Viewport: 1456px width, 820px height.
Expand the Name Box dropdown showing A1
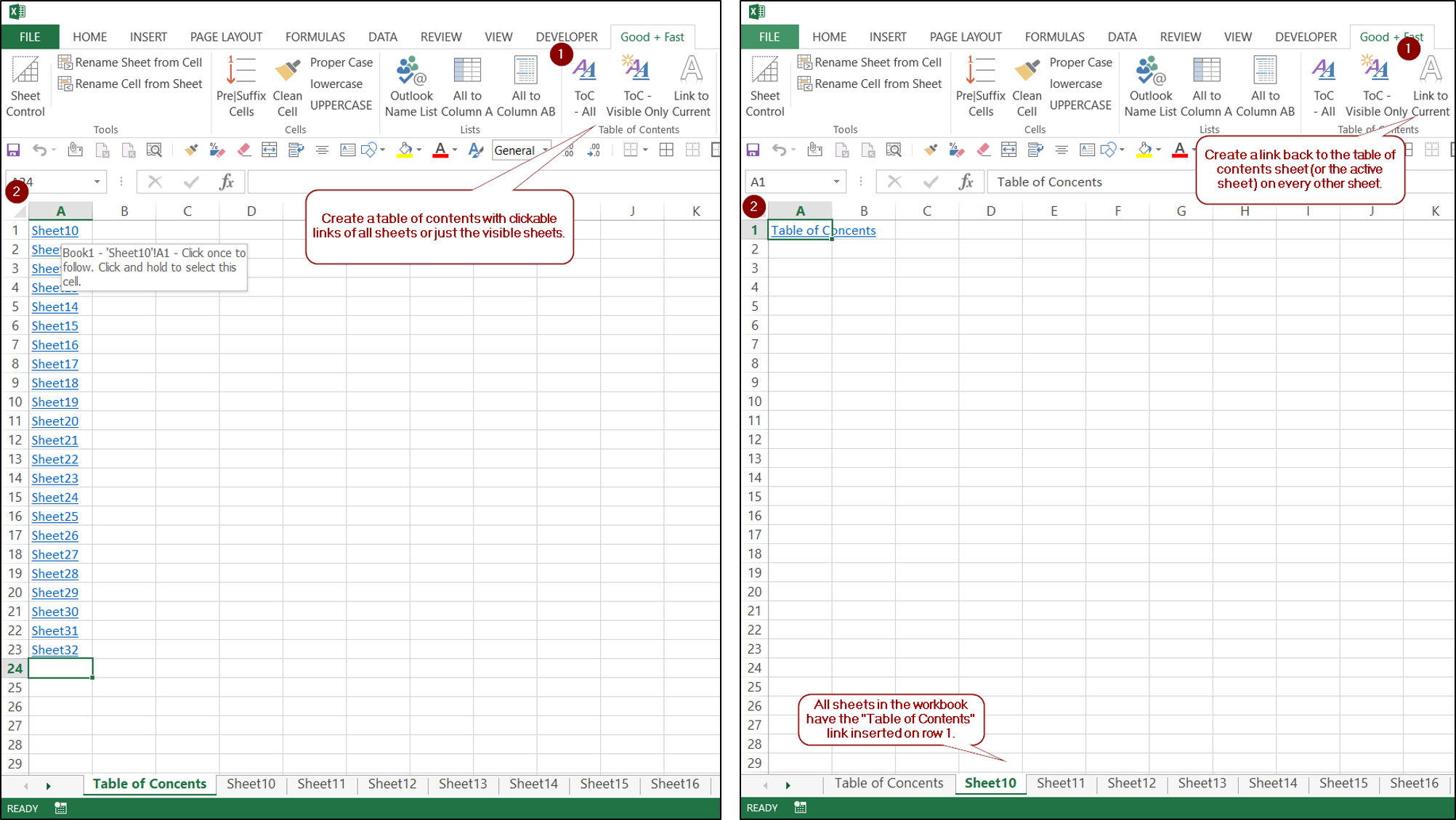pos(836,182)
